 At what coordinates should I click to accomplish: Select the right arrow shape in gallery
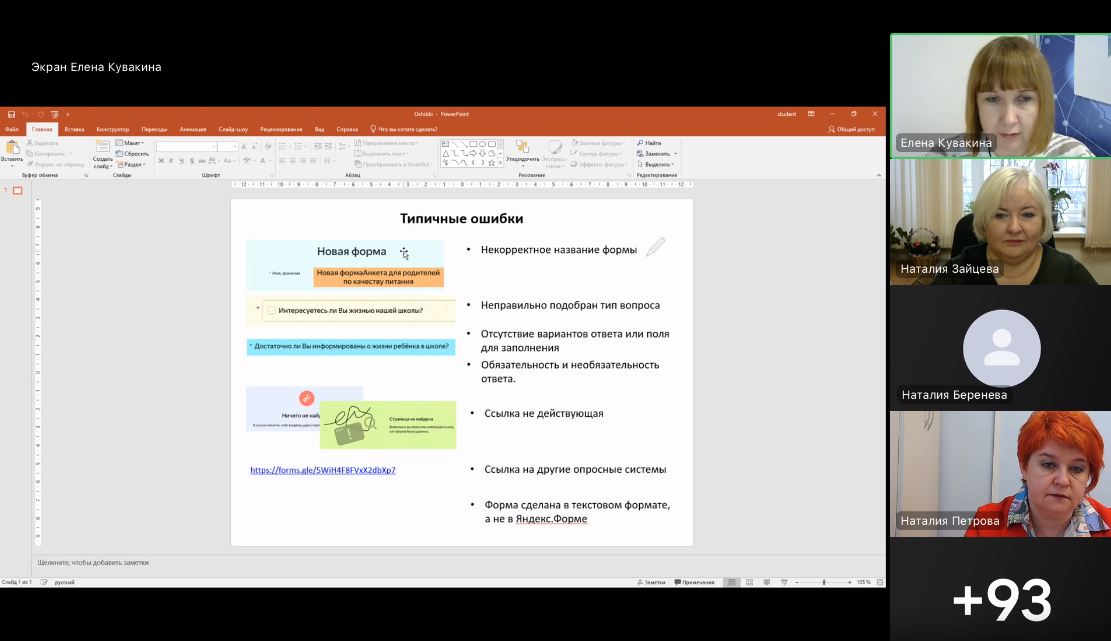[473, 153]
